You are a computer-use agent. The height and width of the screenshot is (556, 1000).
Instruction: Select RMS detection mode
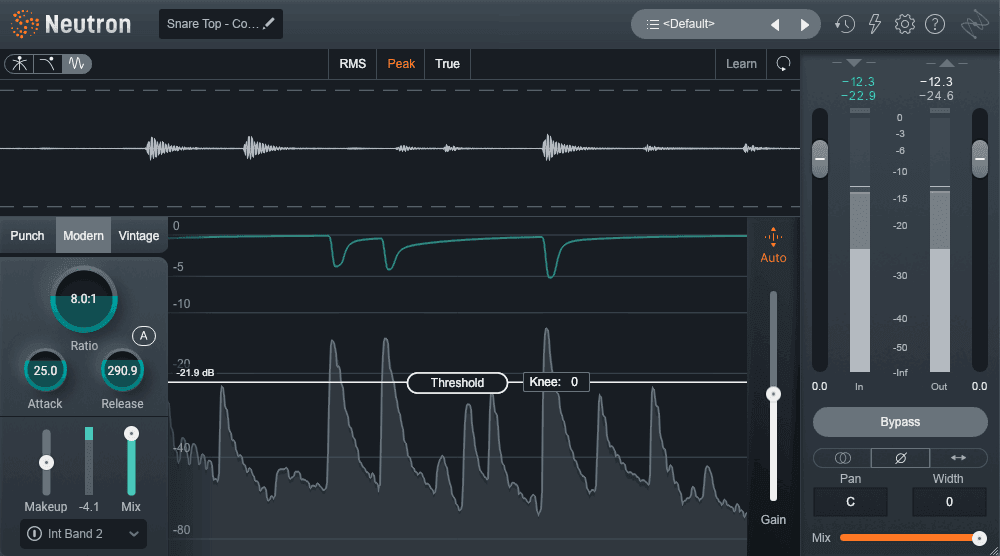click(353, 64)
